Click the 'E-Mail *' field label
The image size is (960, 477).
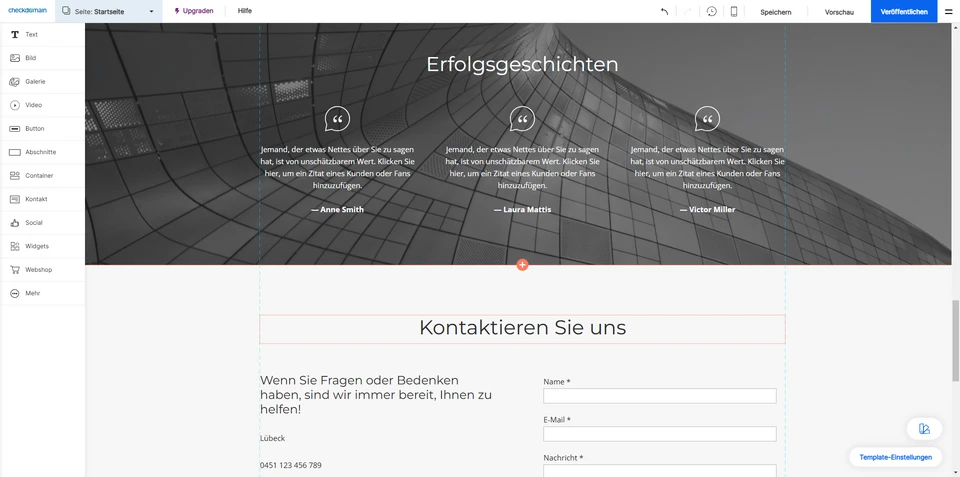click(557, 420)
